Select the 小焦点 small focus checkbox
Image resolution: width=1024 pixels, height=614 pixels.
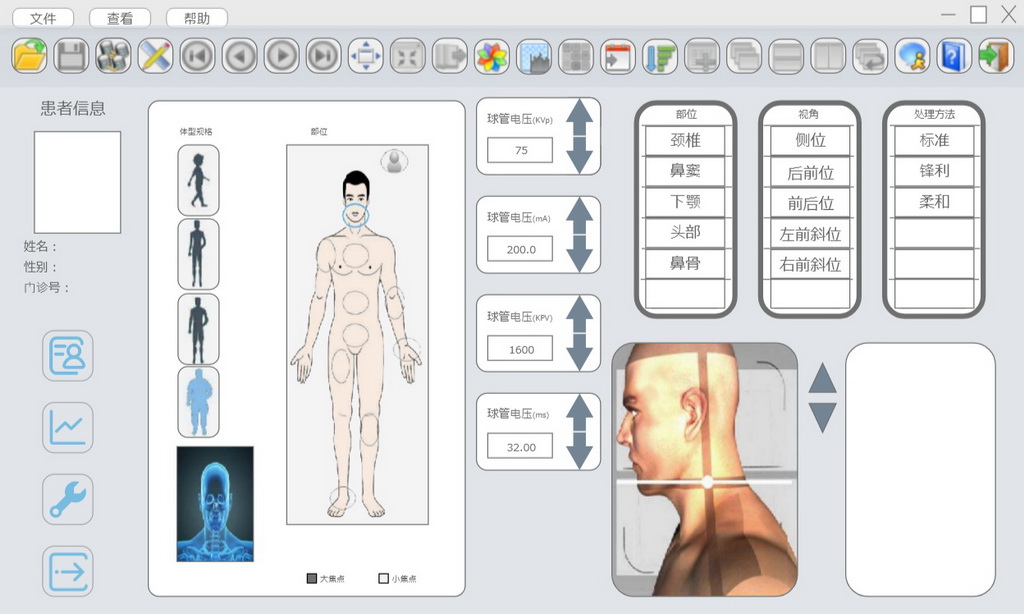(383, 578)
